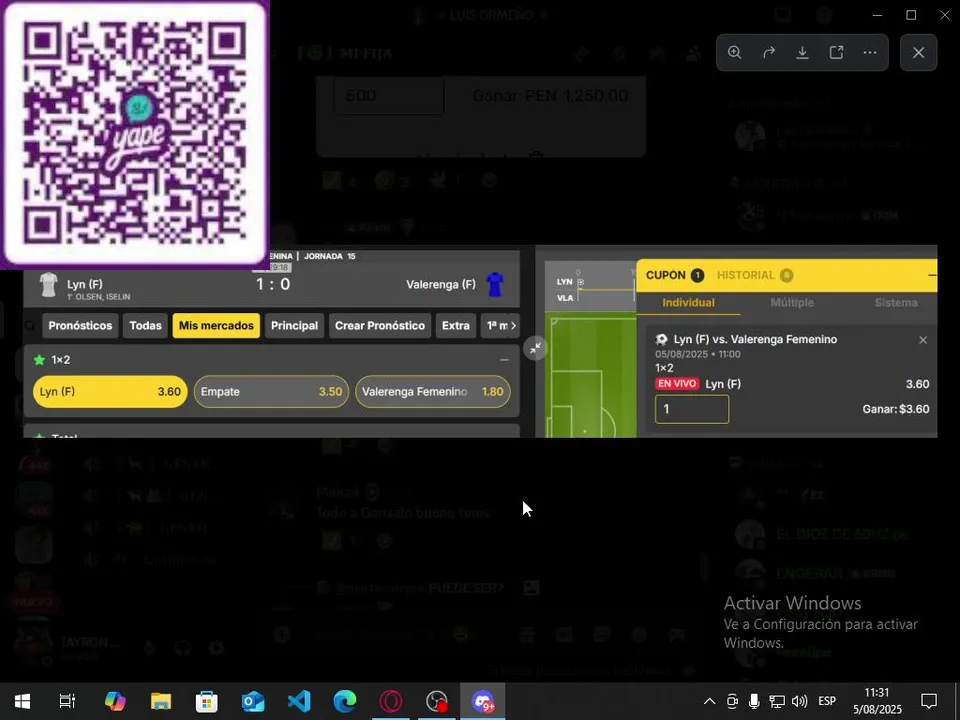
Task: Open Outlook from the taskbar
Action: pyautogui.click(x=253, y=701)
